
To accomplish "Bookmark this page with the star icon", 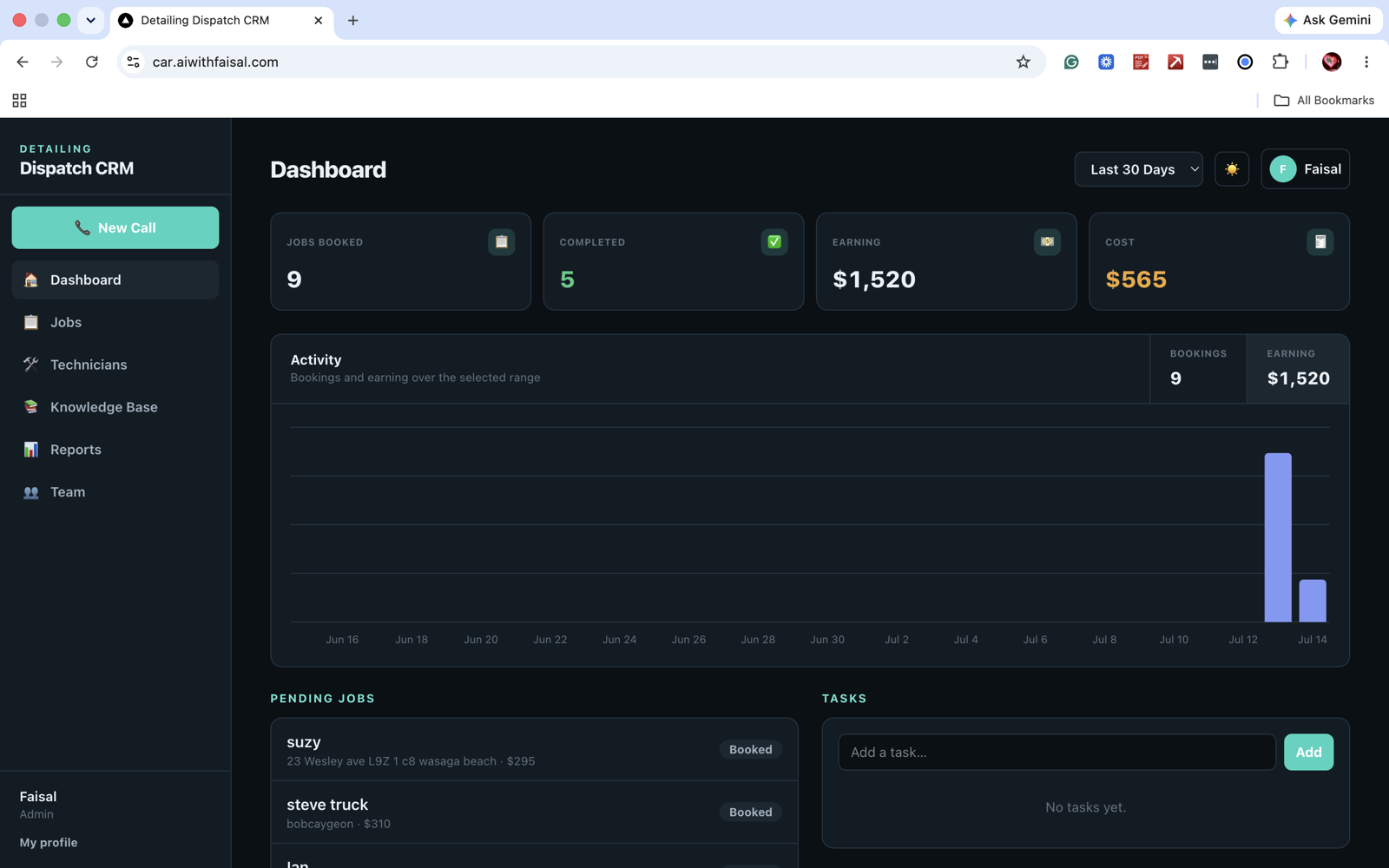I will pos(1023,62).
